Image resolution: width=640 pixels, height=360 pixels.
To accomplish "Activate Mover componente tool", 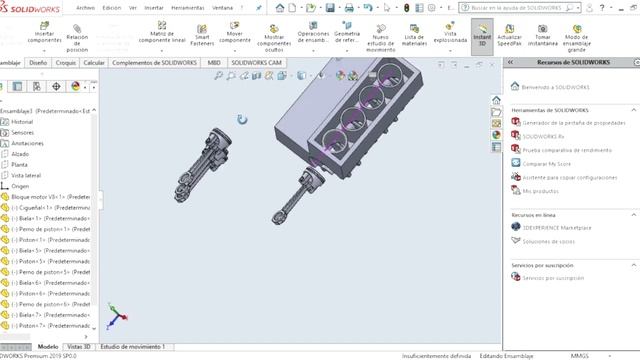I will pyautogui.click(x=235, y=33).
